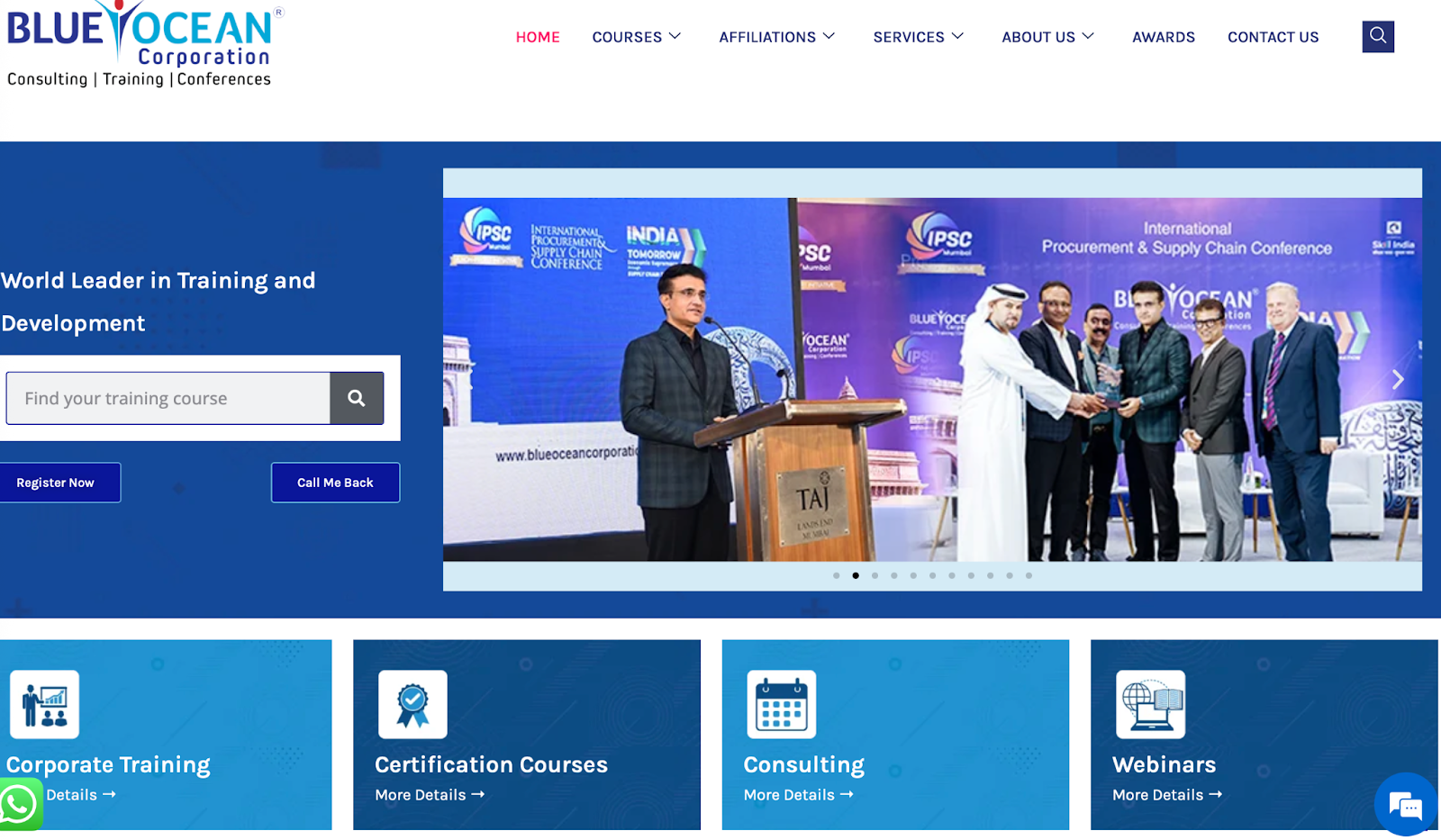Open Corporate Training Details link
The height and width of the screenshot is (840, 1441).
coord(81,795)
